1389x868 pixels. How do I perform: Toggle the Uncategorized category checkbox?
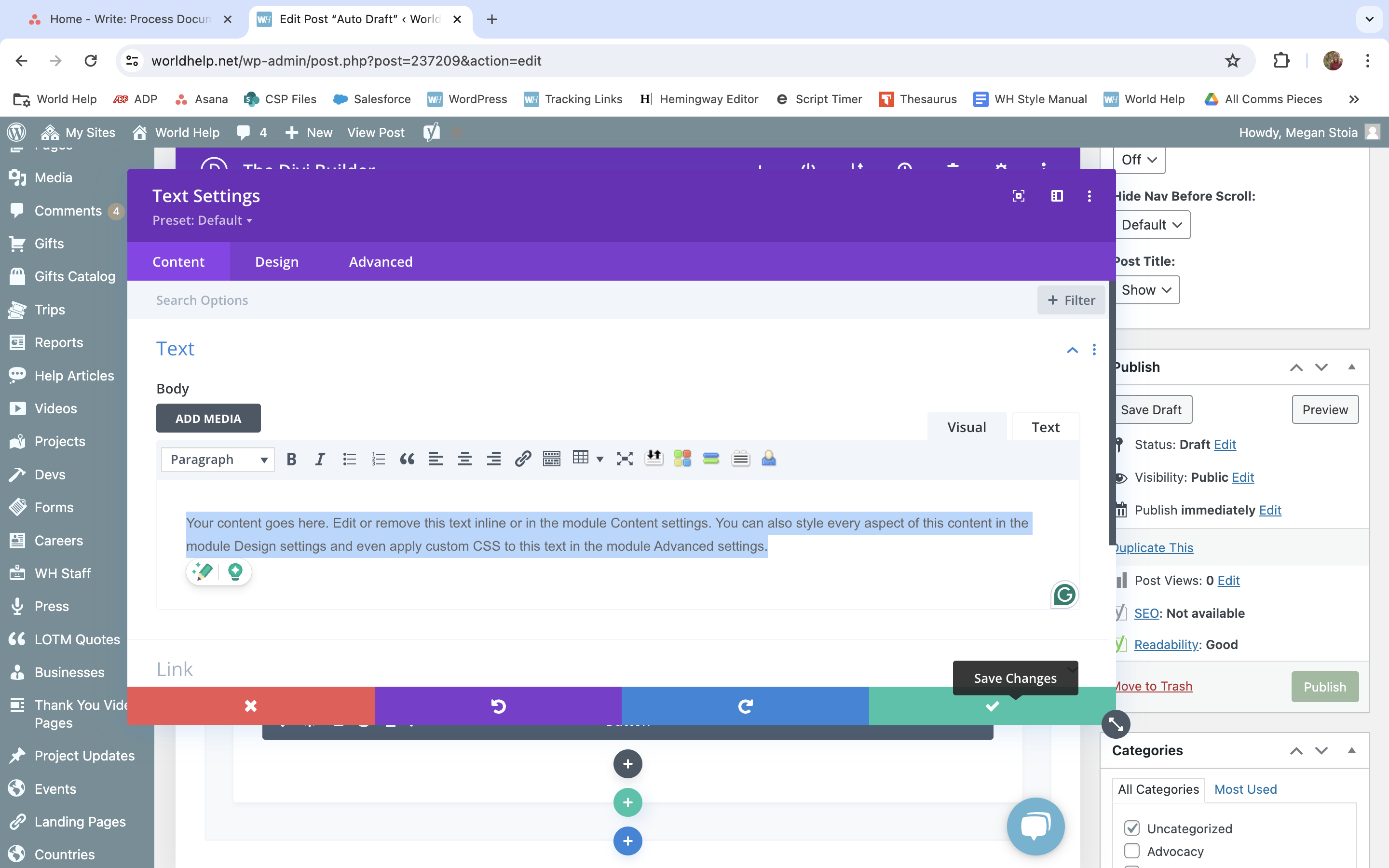[x=1131, y=828]
